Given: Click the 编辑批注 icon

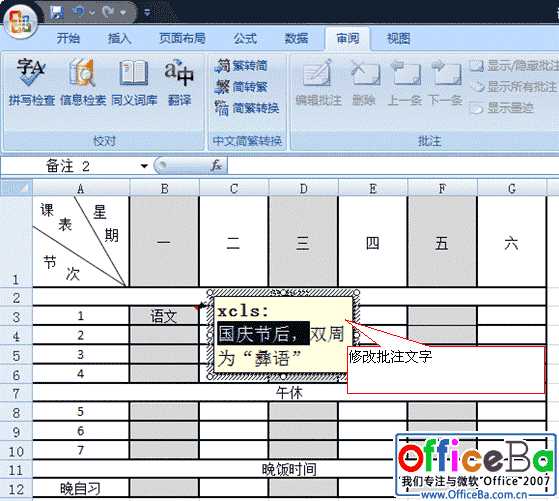Looking at the screenshot, I should (318, 73).
